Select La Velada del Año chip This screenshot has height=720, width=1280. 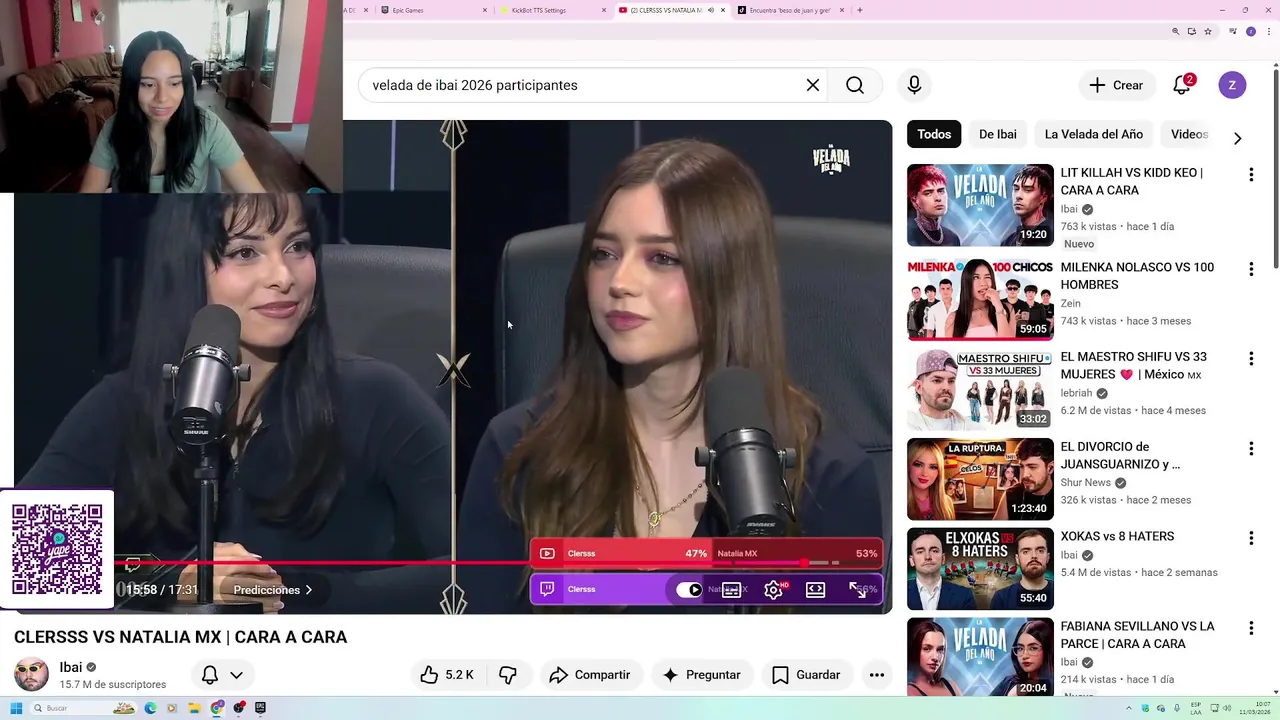click(1094, 134)
